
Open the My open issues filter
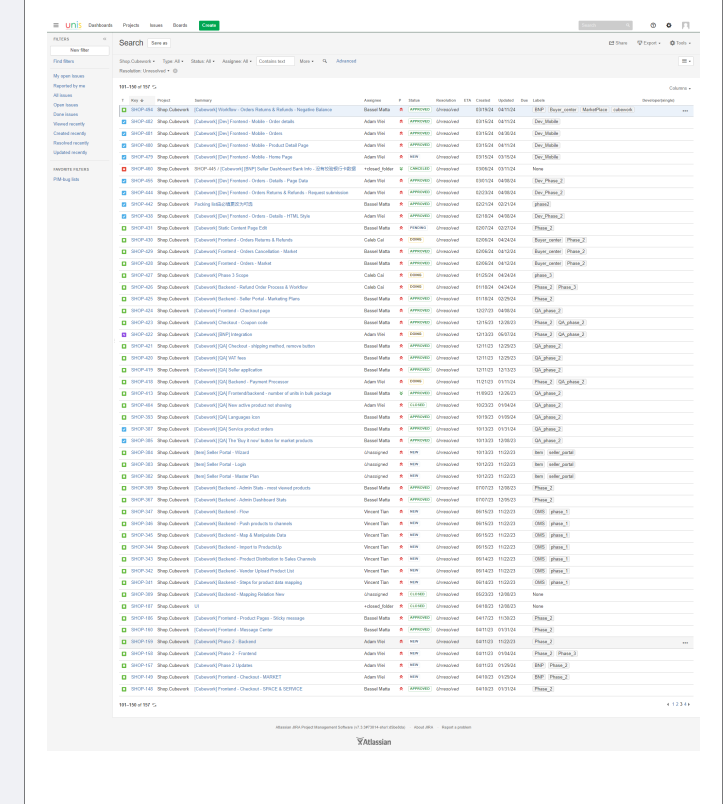click(x=69, y=76)
